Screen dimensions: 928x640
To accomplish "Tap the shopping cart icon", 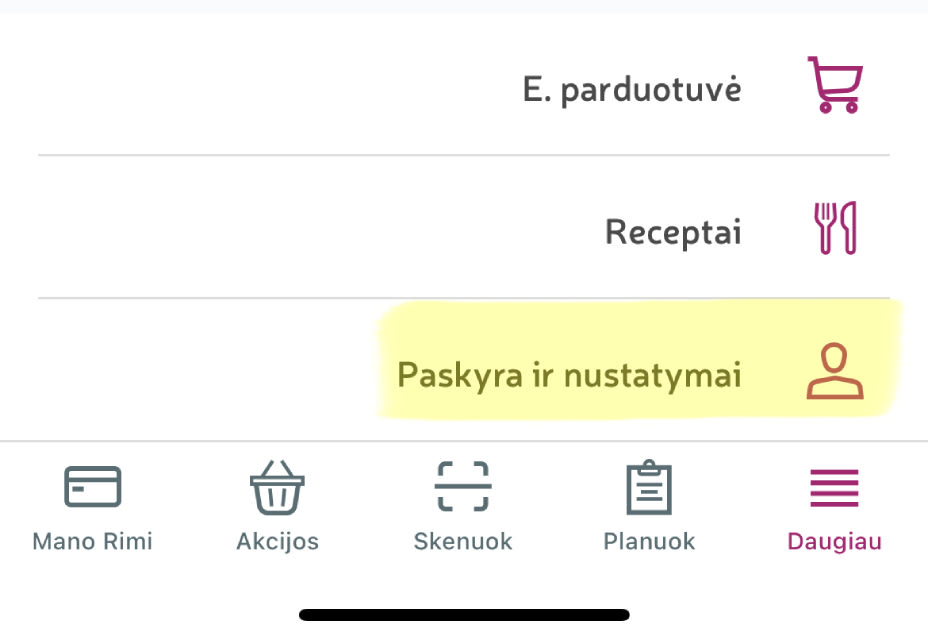I will [834, 86].
